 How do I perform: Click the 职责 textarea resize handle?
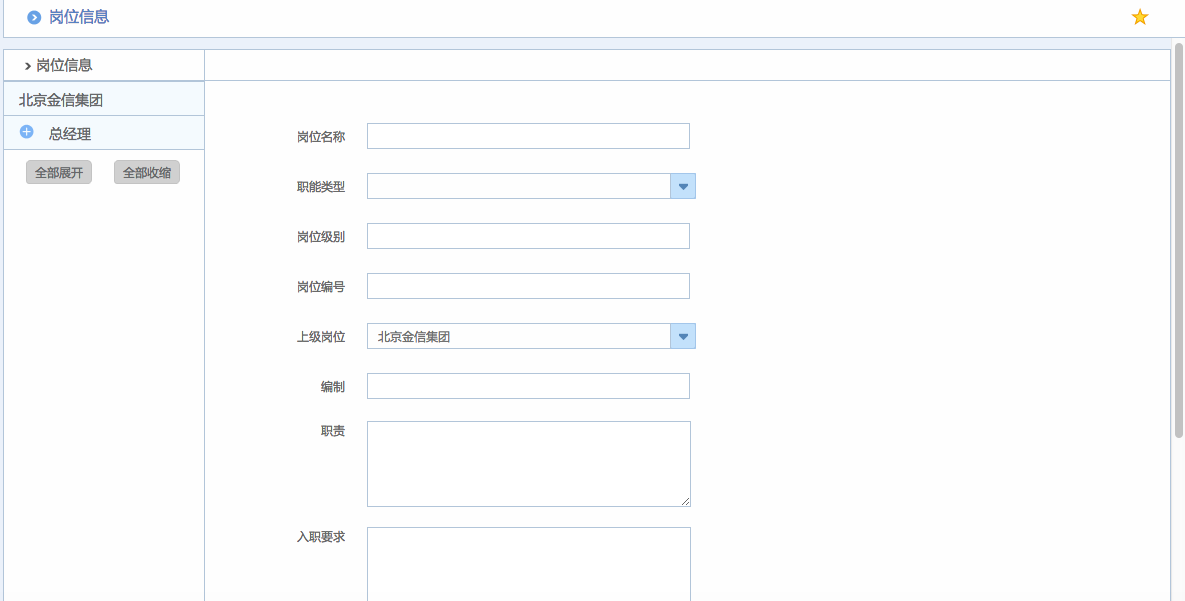pos(685,501)
